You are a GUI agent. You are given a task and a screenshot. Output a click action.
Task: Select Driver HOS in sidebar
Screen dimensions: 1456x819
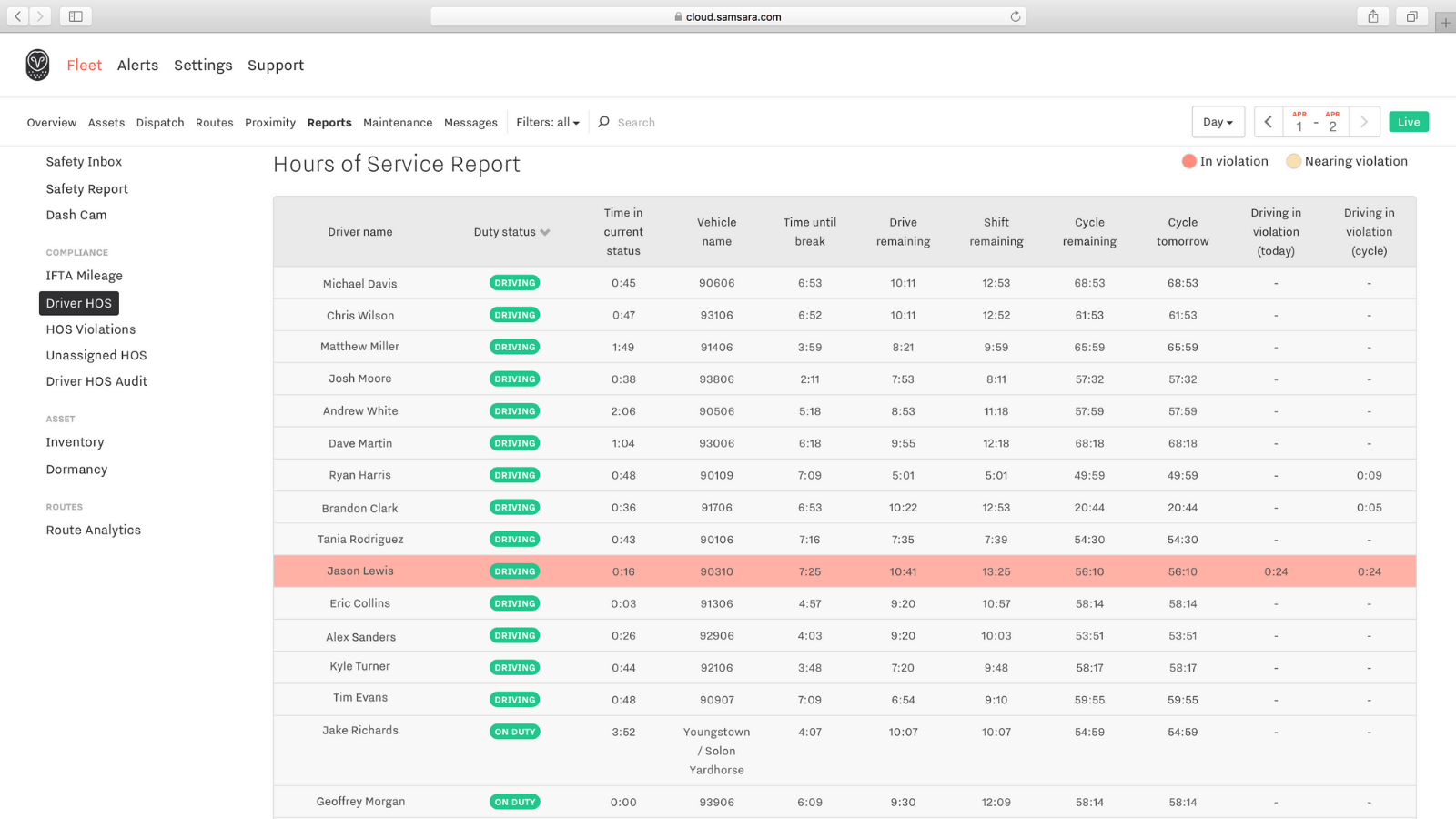pyautogui.click(x=79, y=303)
